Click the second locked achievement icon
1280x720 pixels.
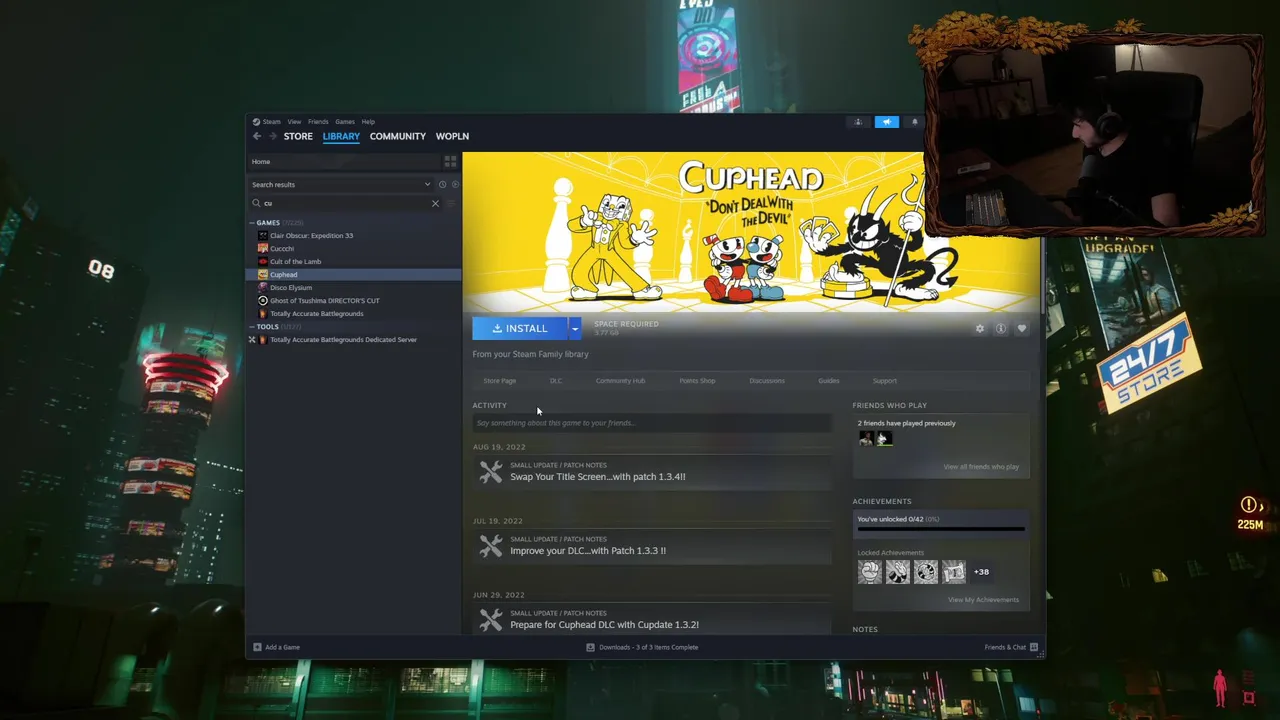pyautogui.click(x=898, y=572)
